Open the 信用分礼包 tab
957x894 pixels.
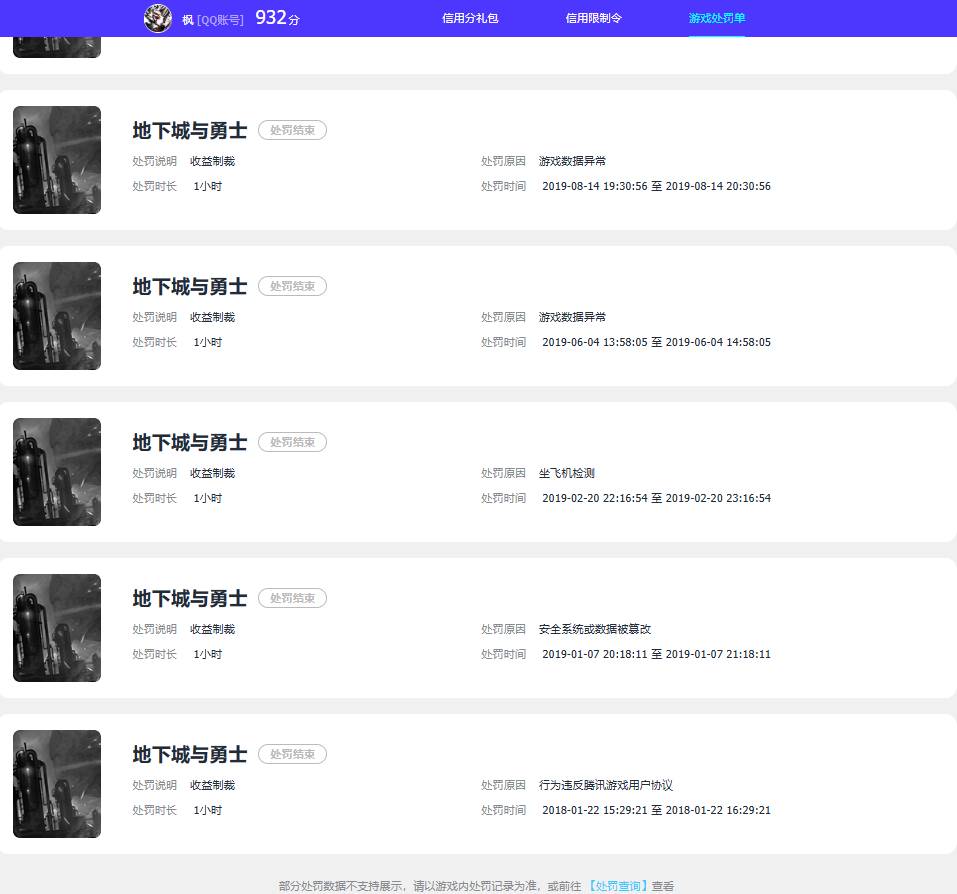point(470,18)
